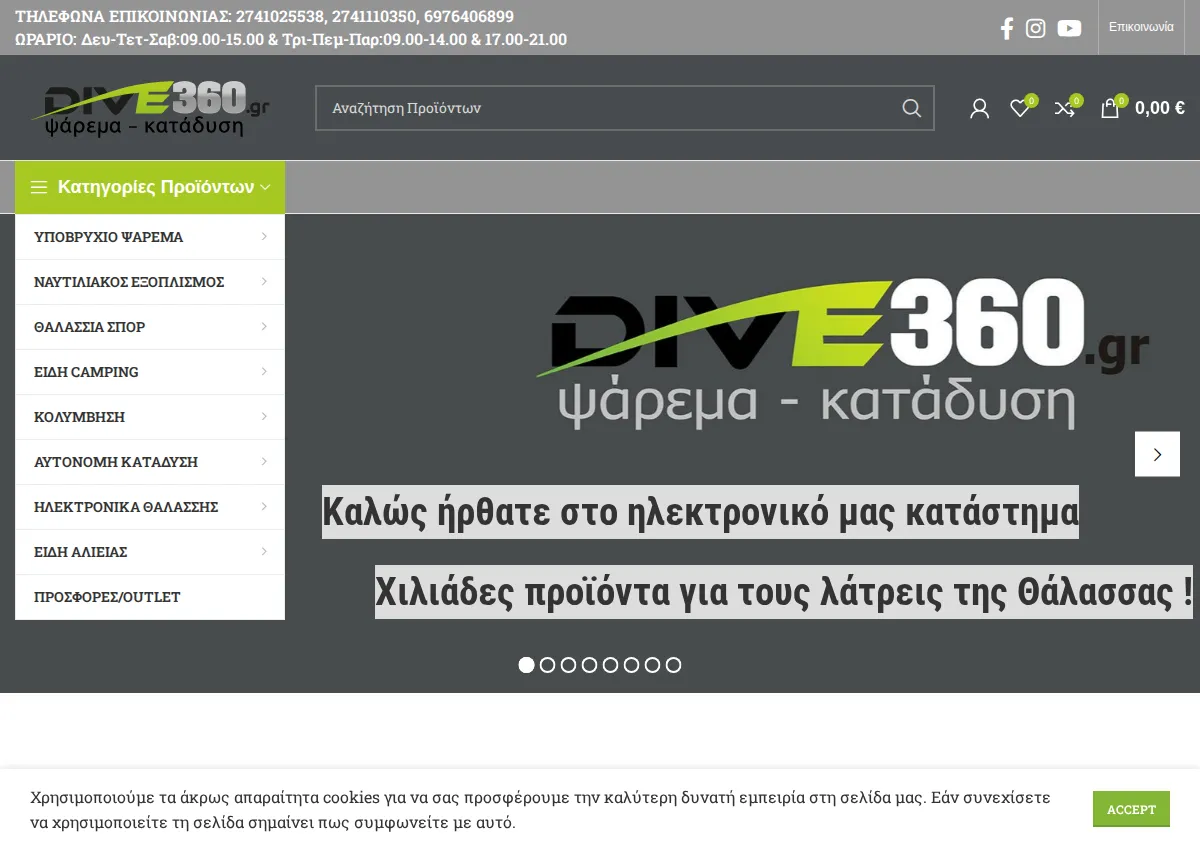This screenshot has height=850, width=1200.
Task: Open the user account icon
Action: coord(979,108)
